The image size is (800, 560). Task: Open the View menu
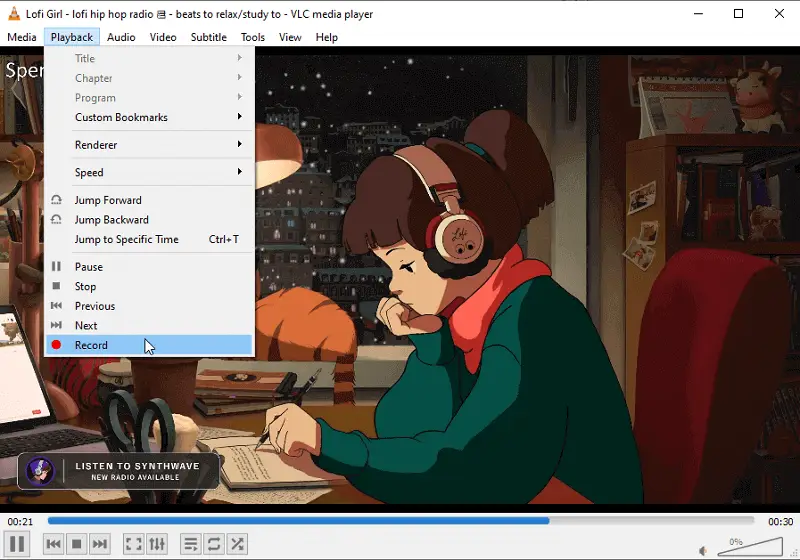(290, 37)
